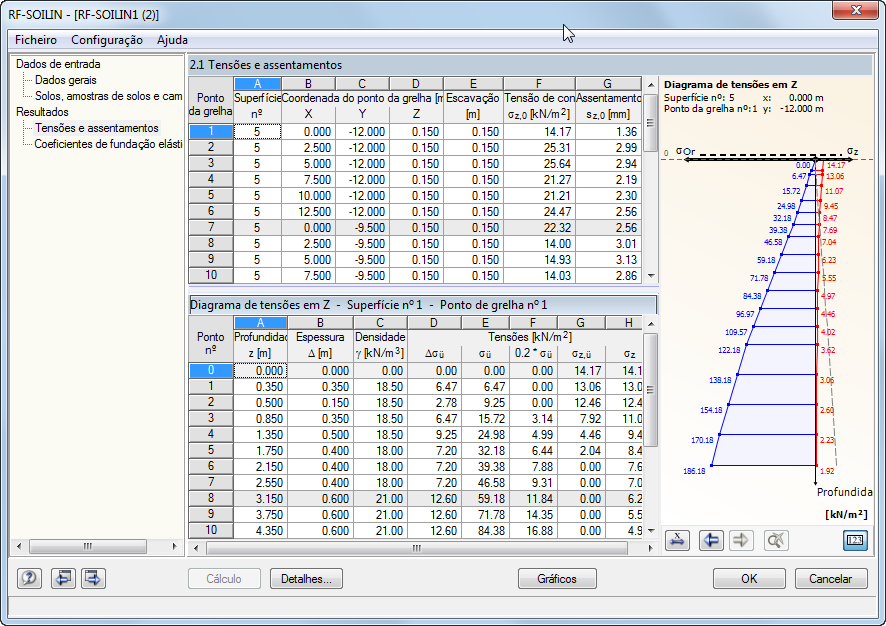Open the Configuração menu
Viewport: 886px width, 626px height.
tap(107, 40)
